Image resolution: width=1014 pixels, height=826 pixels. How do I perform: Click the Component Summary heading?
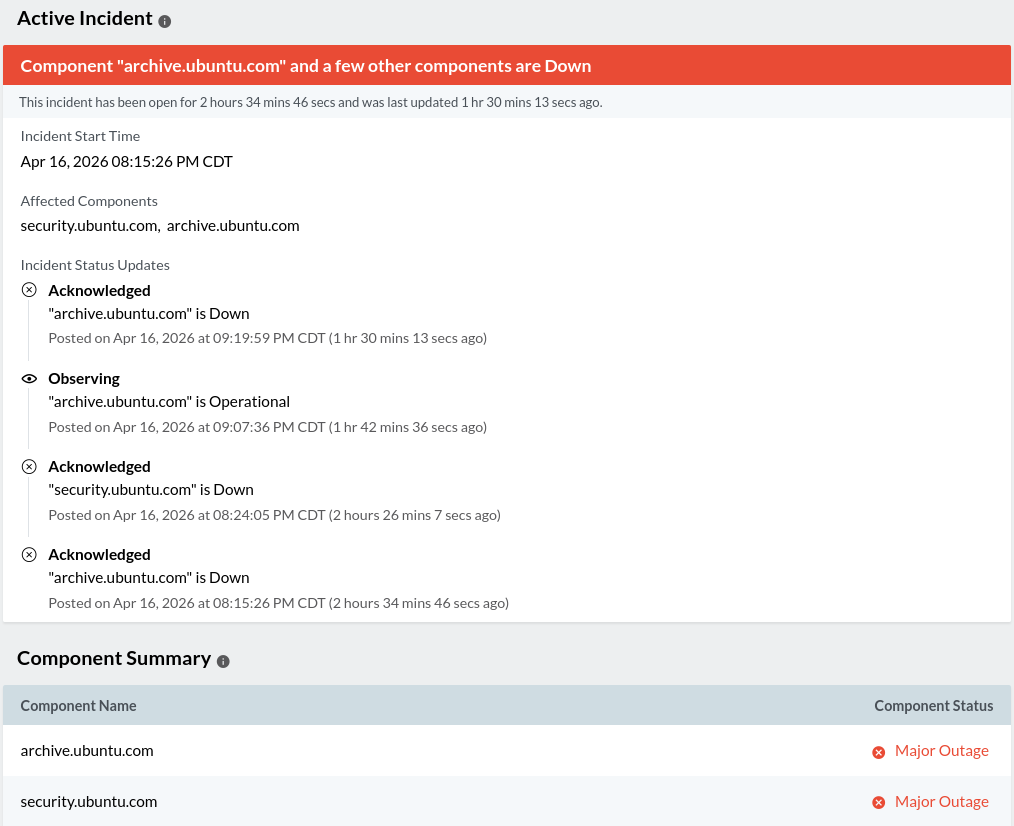114,658
